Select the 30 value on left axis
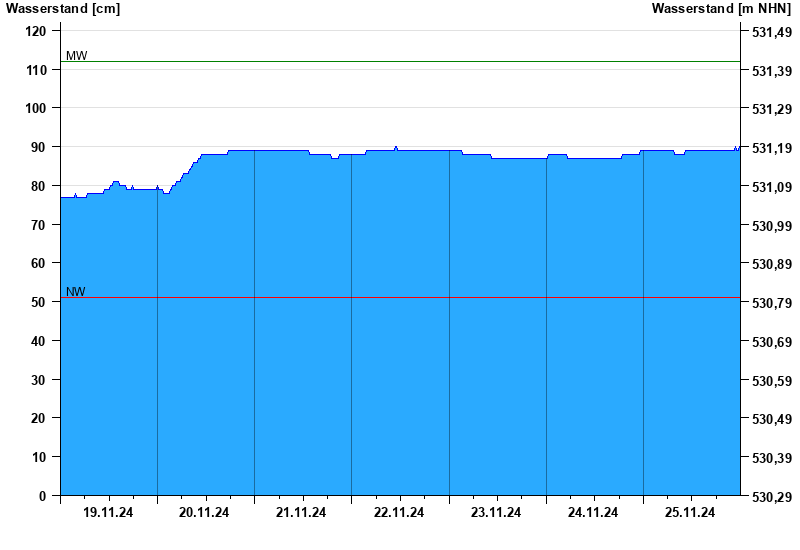Image resolution: width=800 pixels, height=550 pixels. (x=39, y=380)
